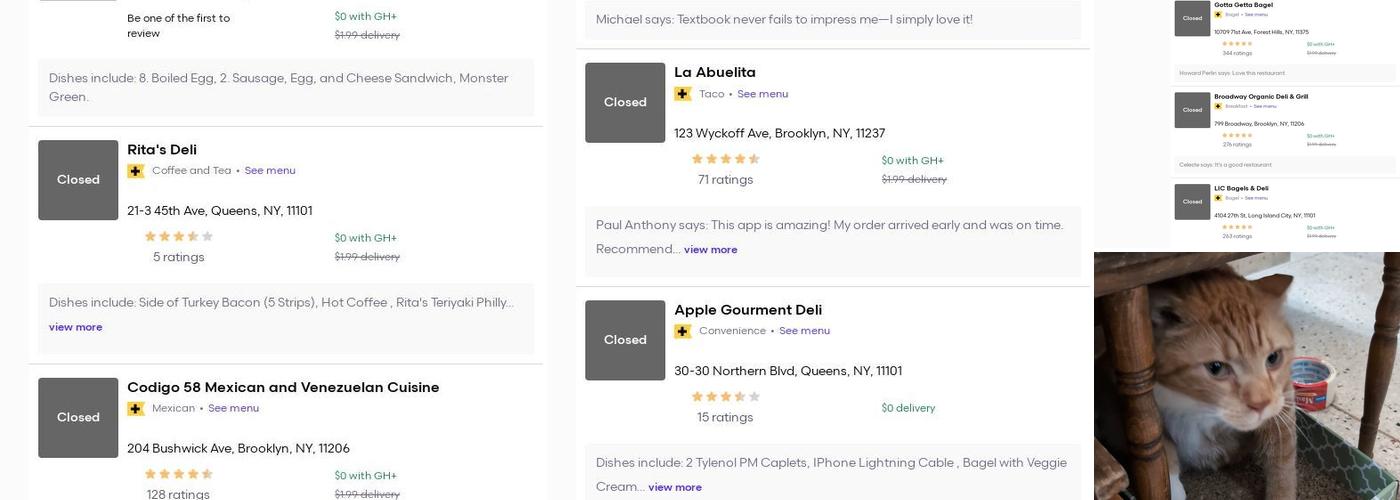Select Broadway Organic Deli & Grill in small preview

pyautogui.click(x=1260, y=97)
